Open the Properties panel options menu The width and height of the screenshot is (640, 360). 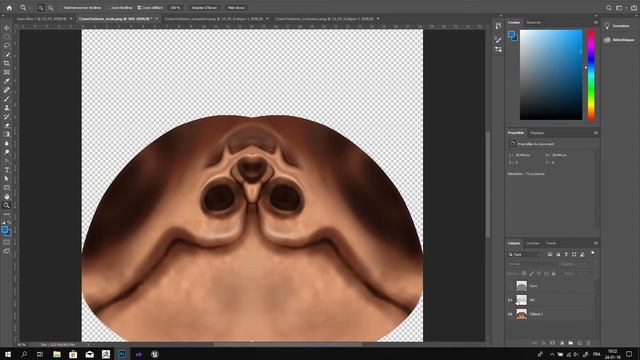[x=596, y=133]
